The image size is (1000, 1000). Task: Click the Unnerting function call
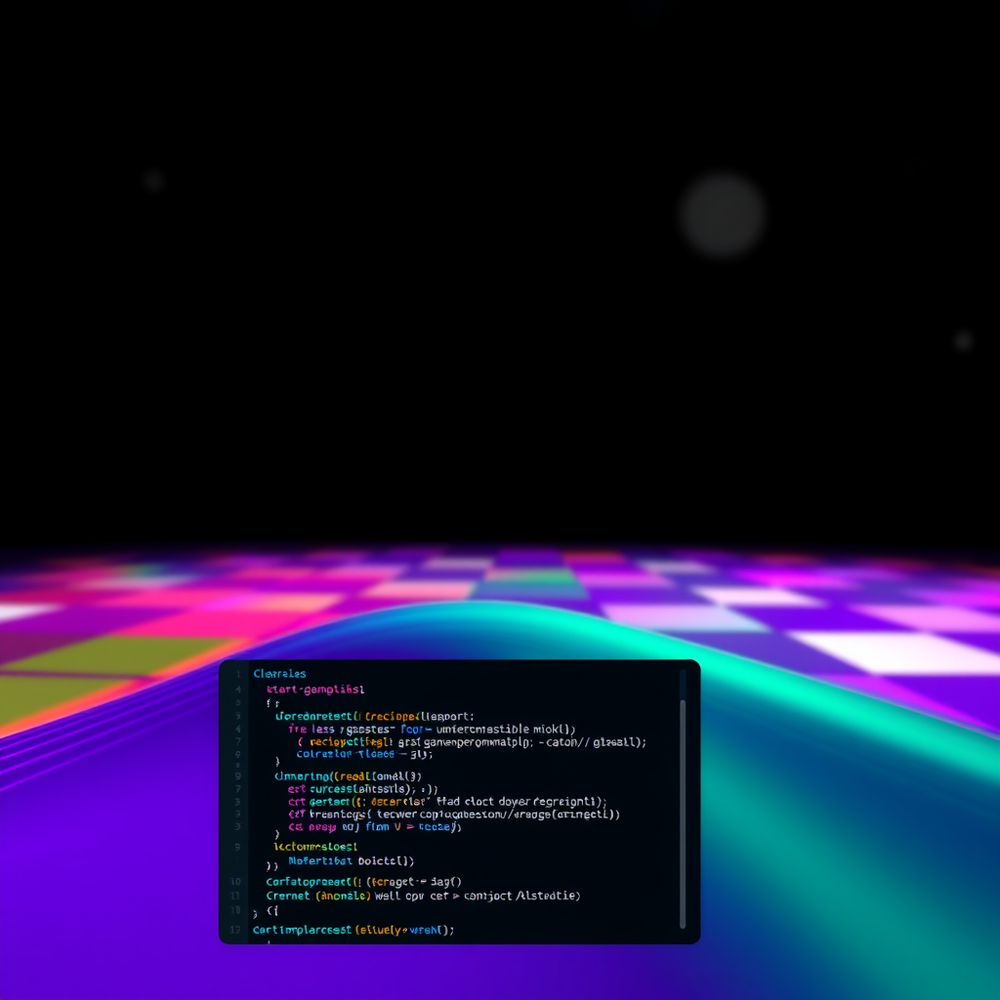[297, 775]
